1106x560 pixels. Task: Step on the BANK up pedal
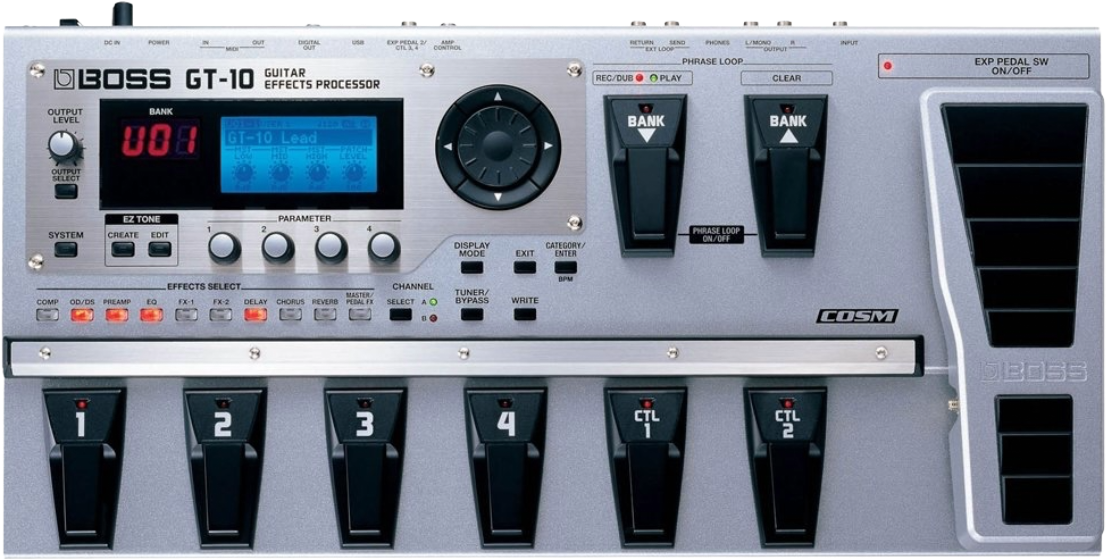tap(786, 175)
